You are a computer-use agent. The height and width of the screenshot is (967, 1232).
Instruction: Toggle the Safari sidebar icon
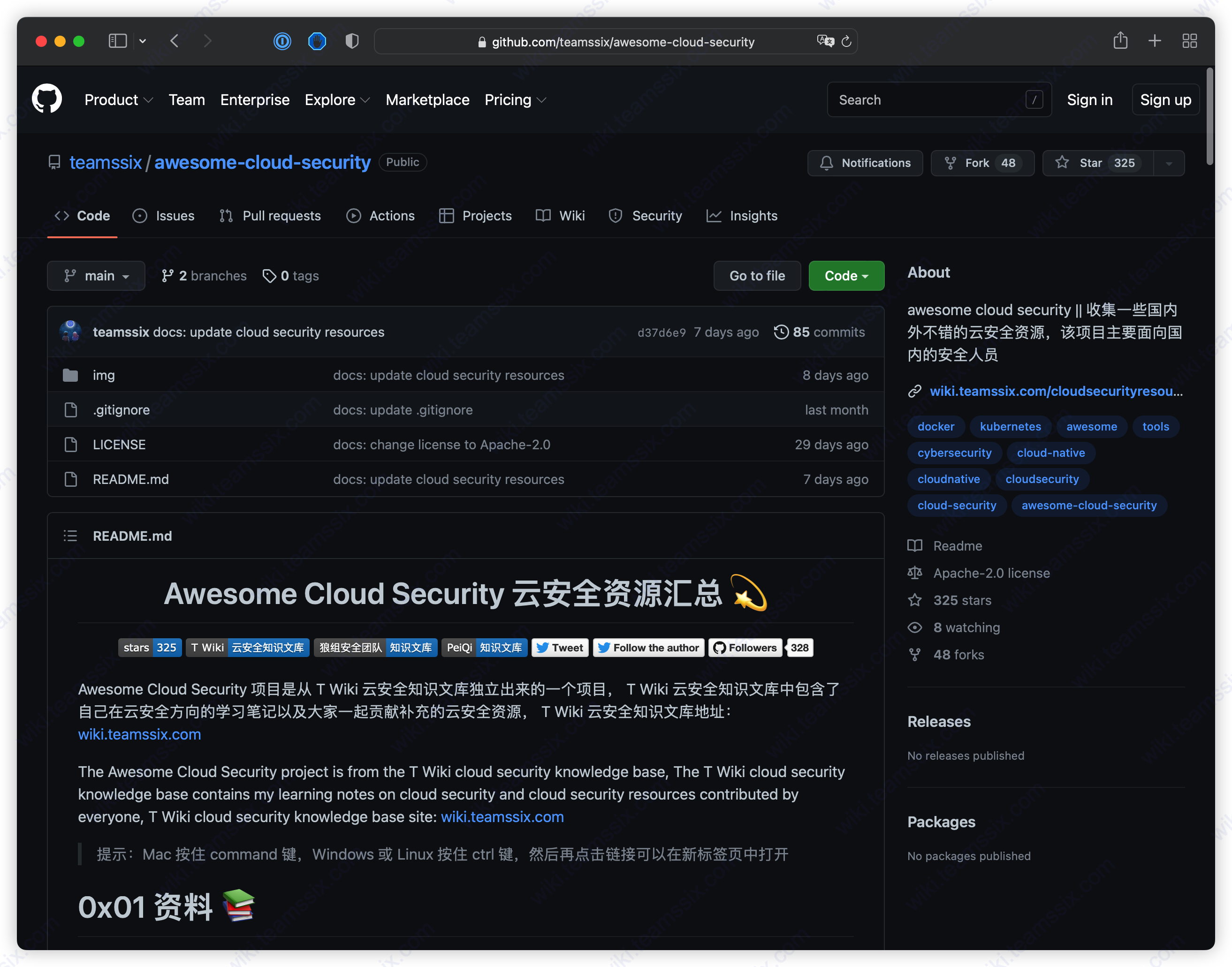point(117,41)
